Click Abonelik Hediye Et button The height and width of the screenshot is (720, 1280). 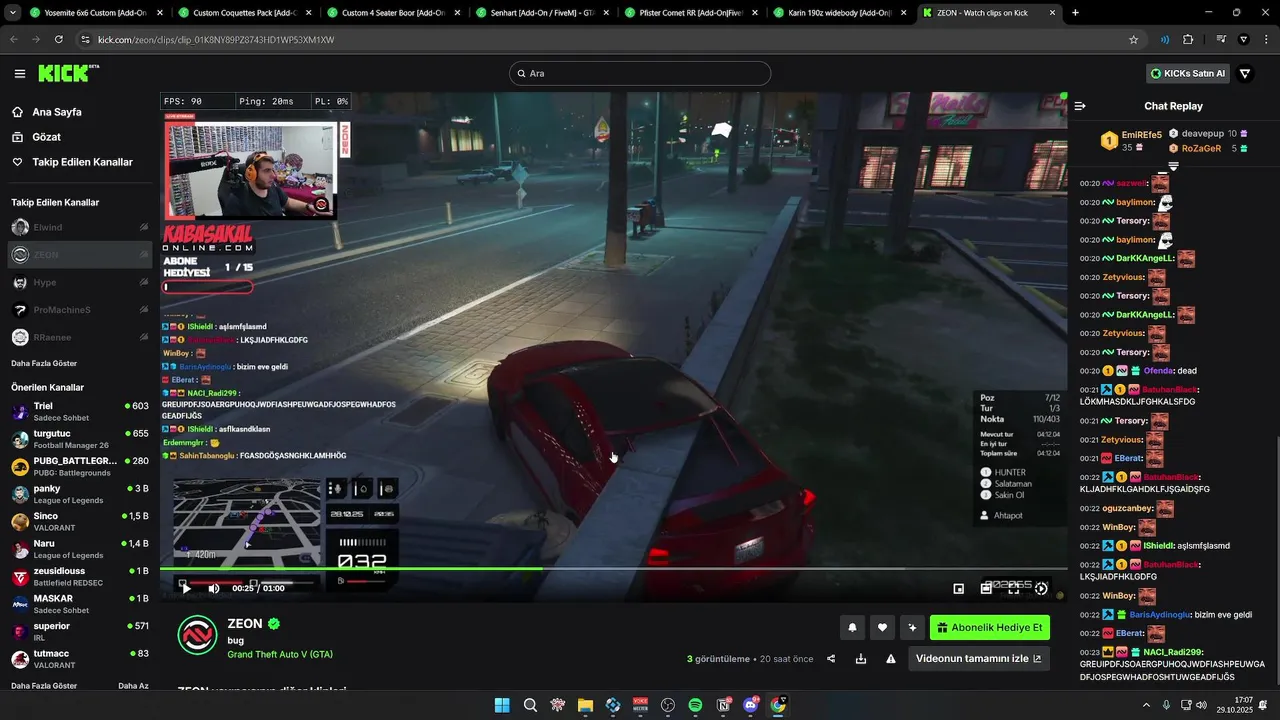pos(990,628)
